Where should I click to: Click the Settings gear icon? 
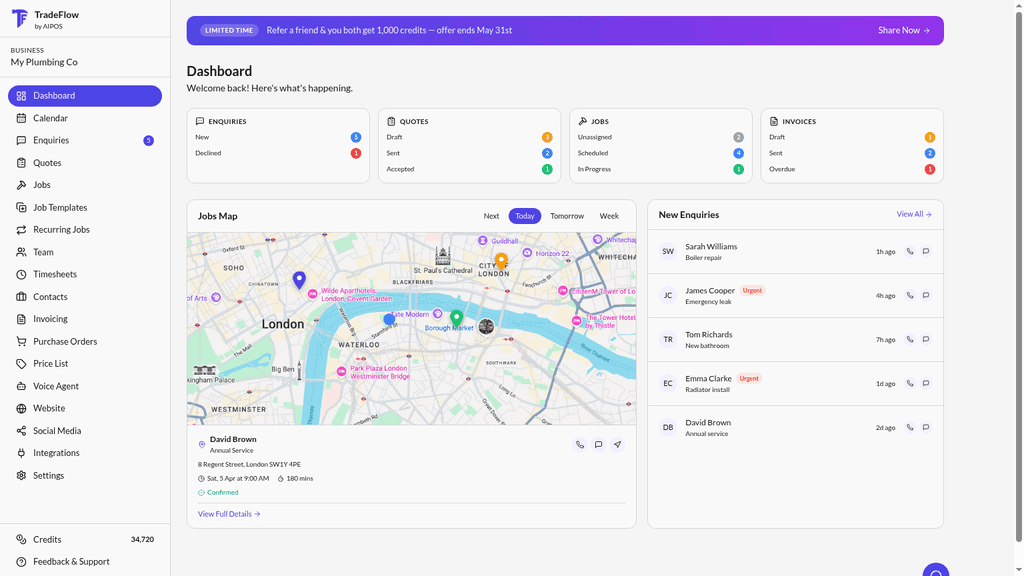(21, 475)
